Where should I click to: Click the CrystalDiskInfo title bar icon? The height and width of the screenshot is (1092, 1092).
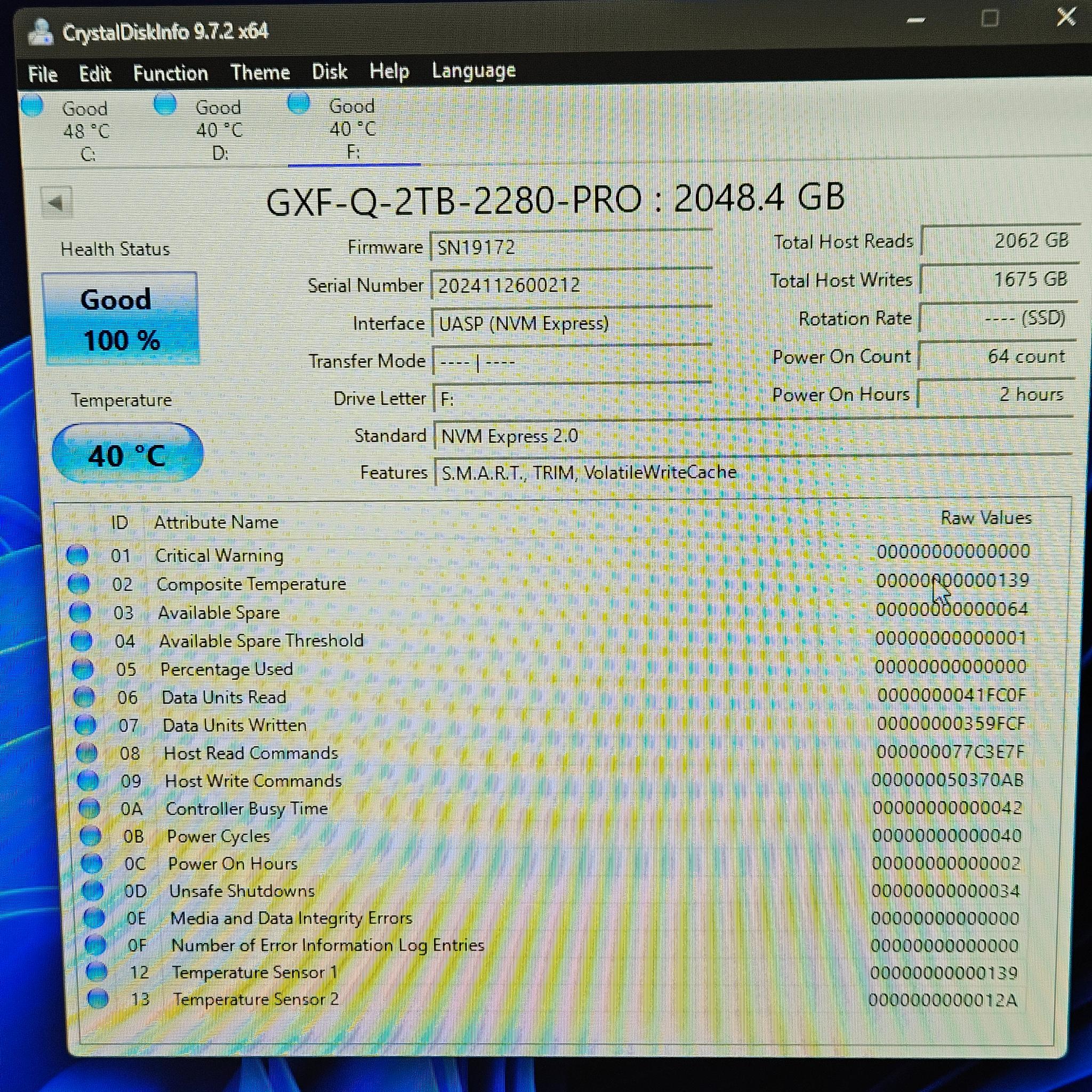[x=40, y=32]
